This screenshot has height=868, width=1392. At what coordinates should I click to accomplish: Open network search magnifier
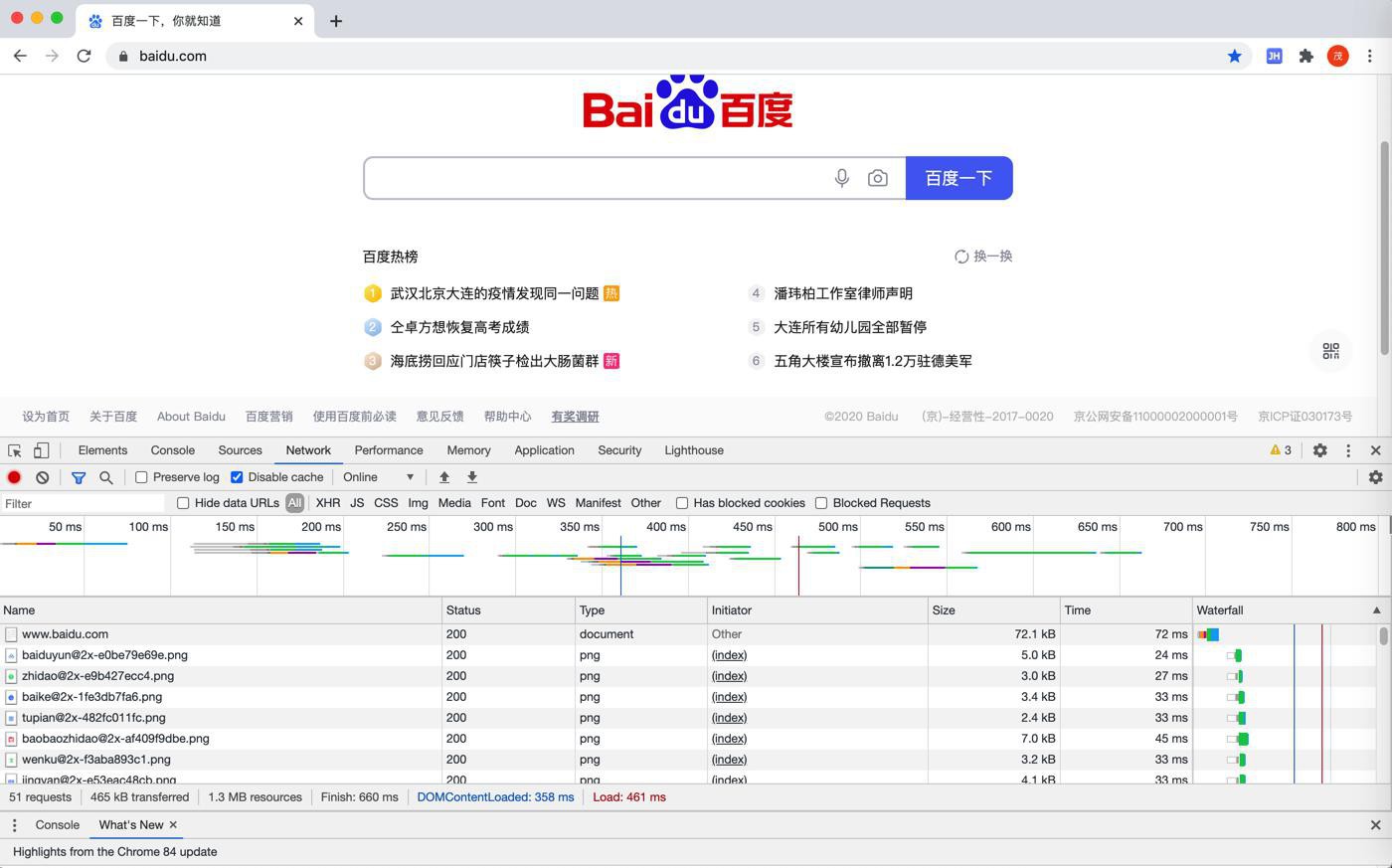click(105, 477)
